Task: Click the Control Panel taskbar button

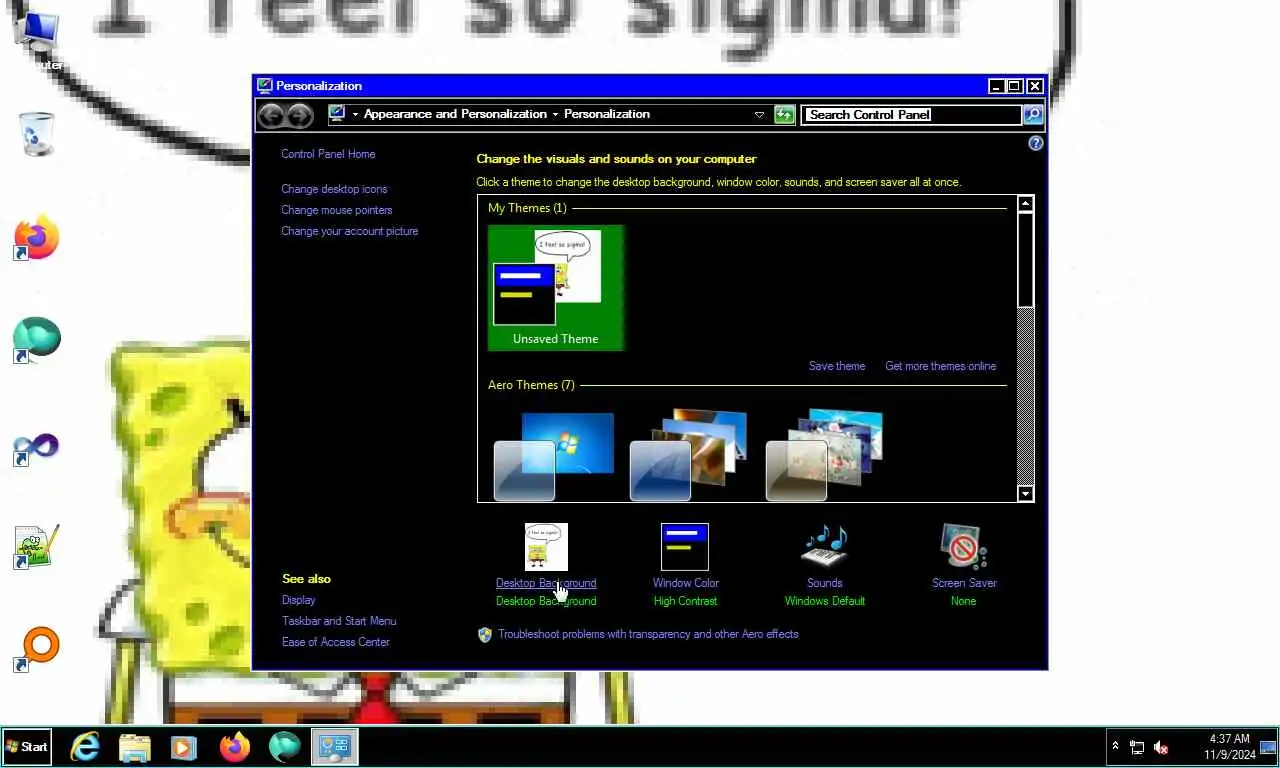Action: [x=334, y=746]
